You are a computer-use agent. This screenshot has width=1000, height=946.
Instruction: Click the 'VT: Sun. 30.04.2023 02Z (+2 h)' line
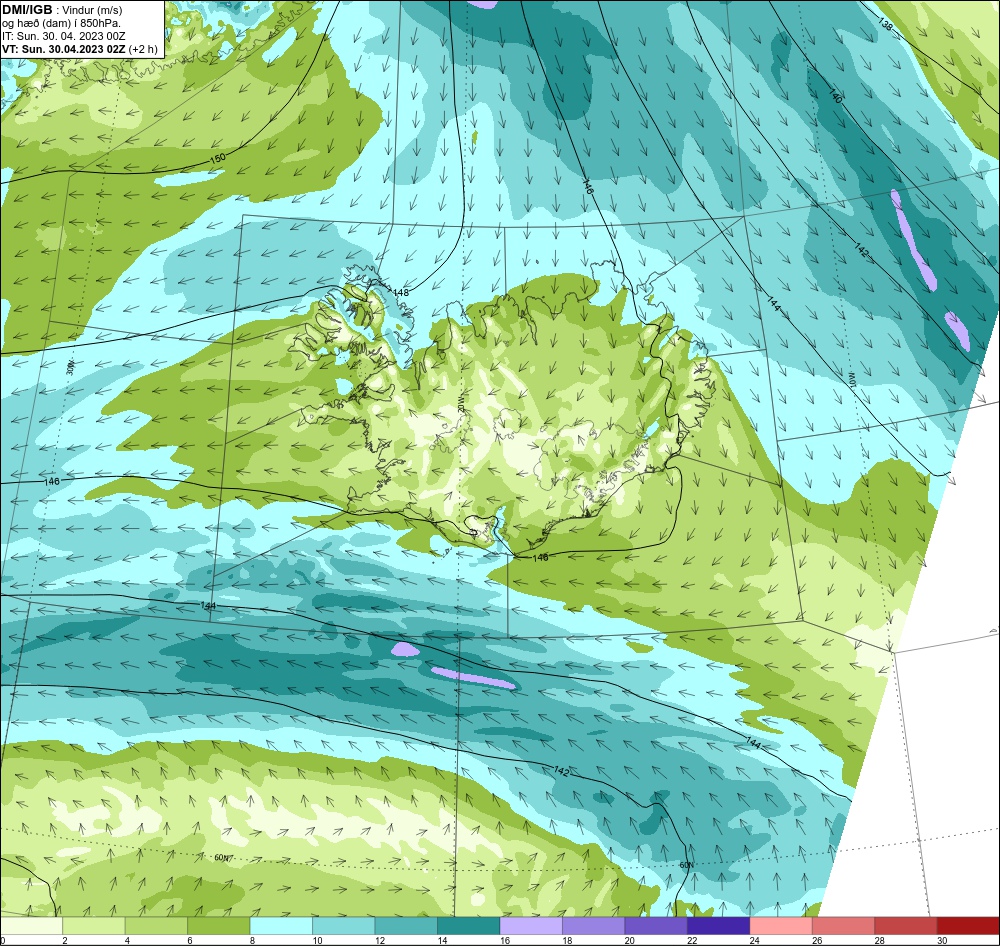pos(79,49)
